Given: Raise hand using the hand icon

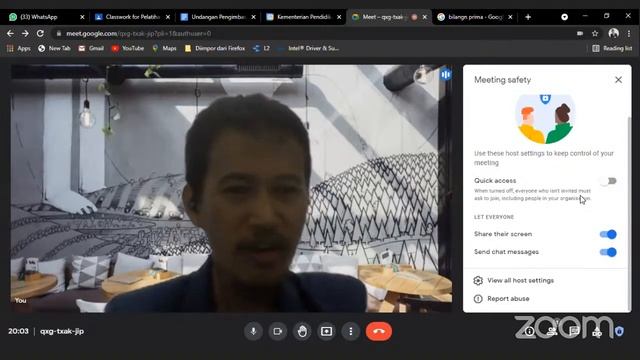Looking at the screenshot, I should point(302,331).
